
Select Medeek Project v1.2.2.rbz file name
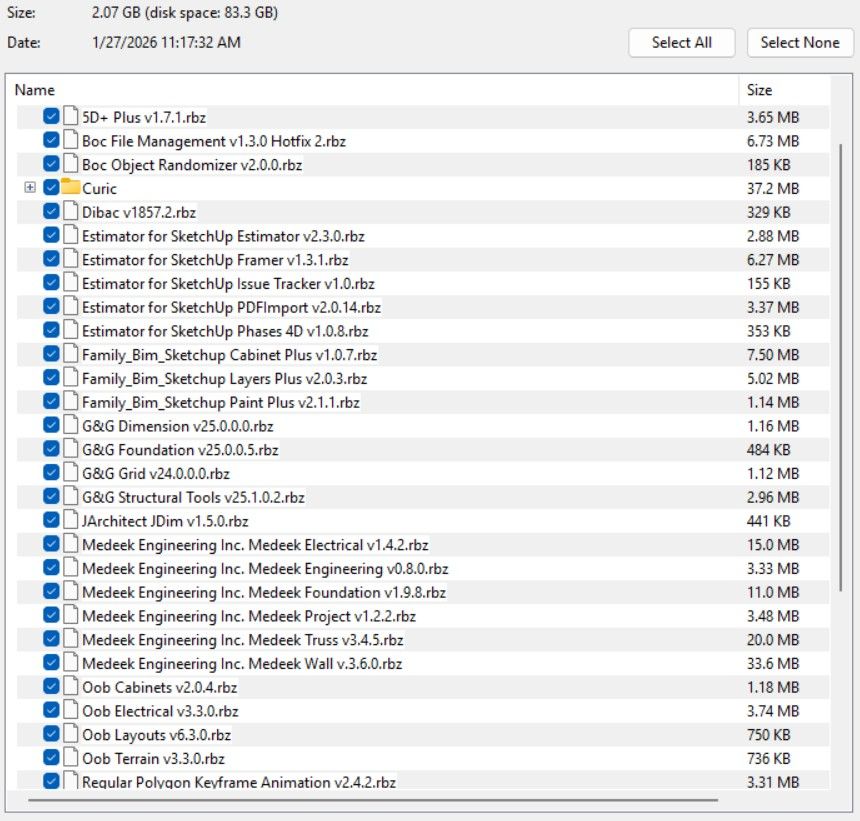point(249,616)
